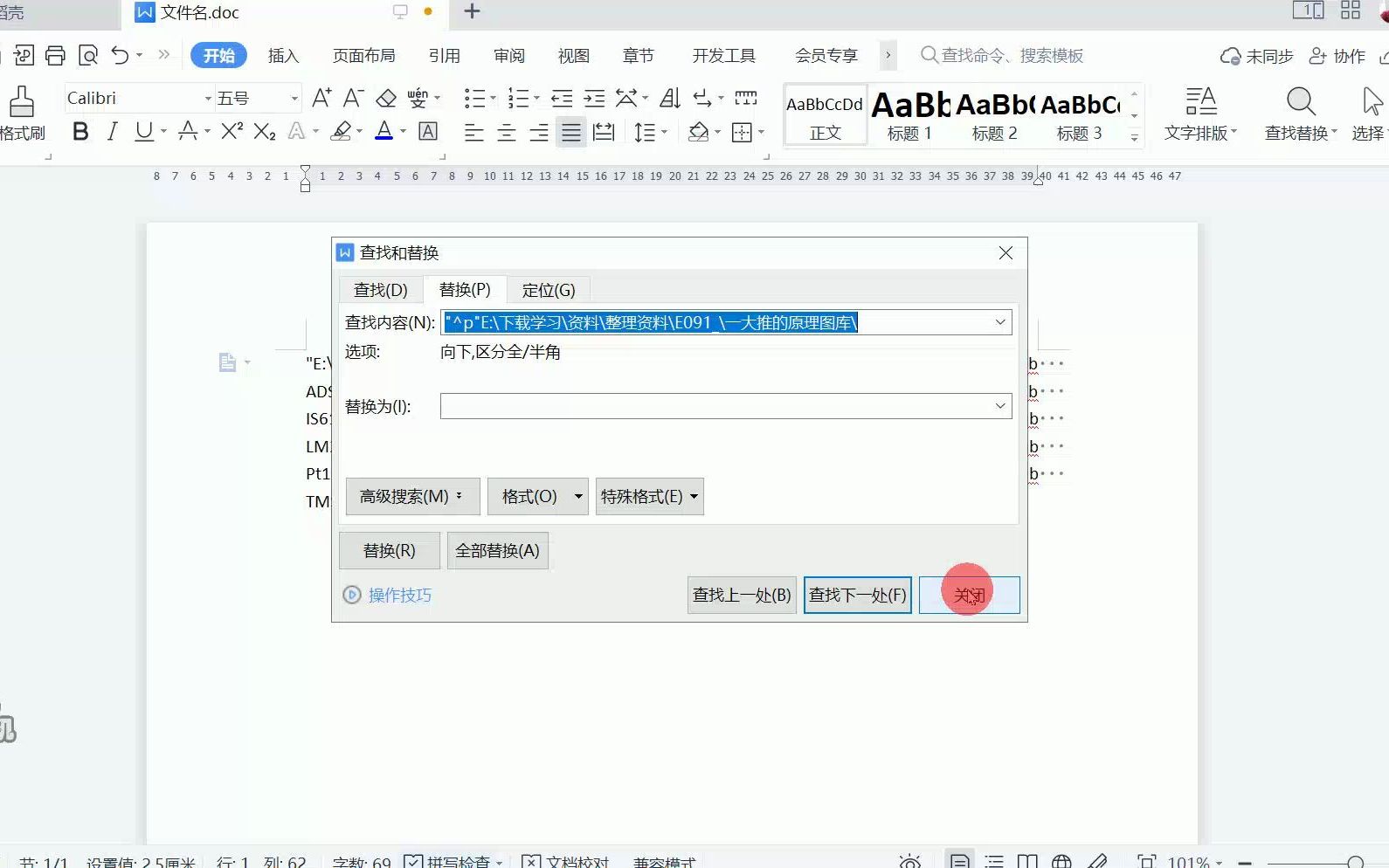Click the document outline icon beside text
Image resolution: width=1389 pixels, height=868 pixels.
(x=227, y=362)
